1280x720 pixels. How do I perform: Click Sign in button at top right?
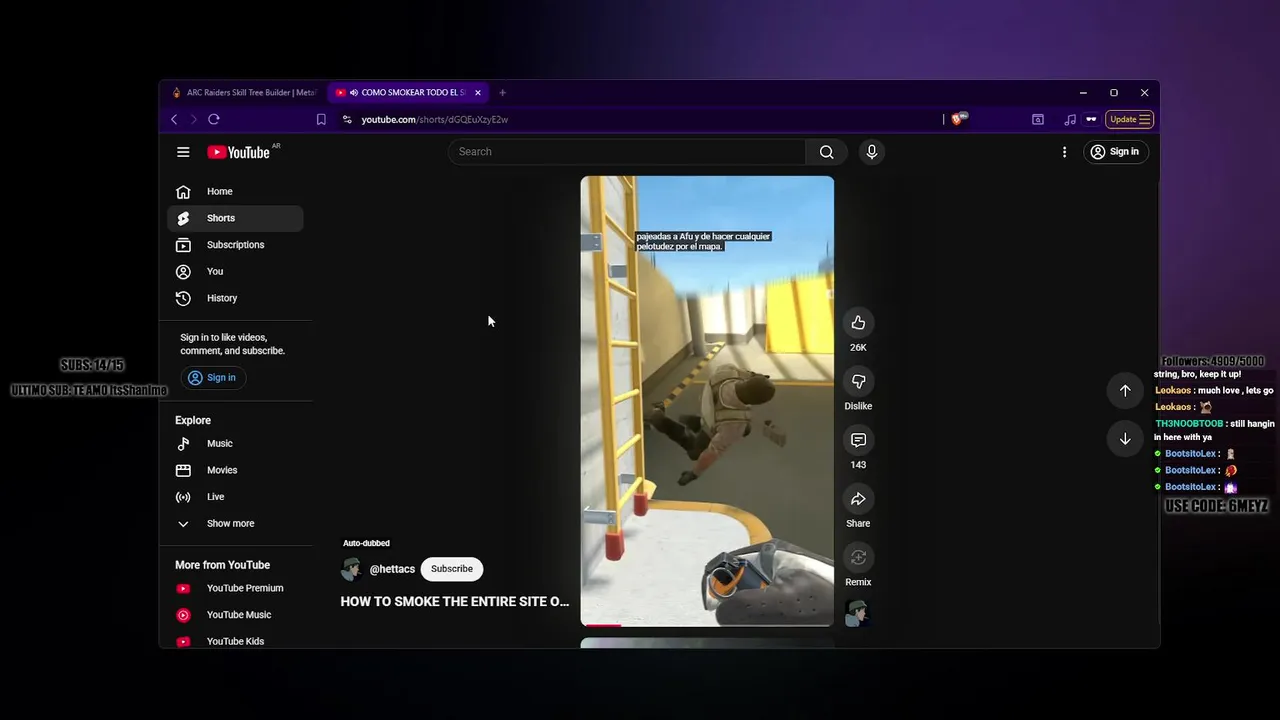1115,152
